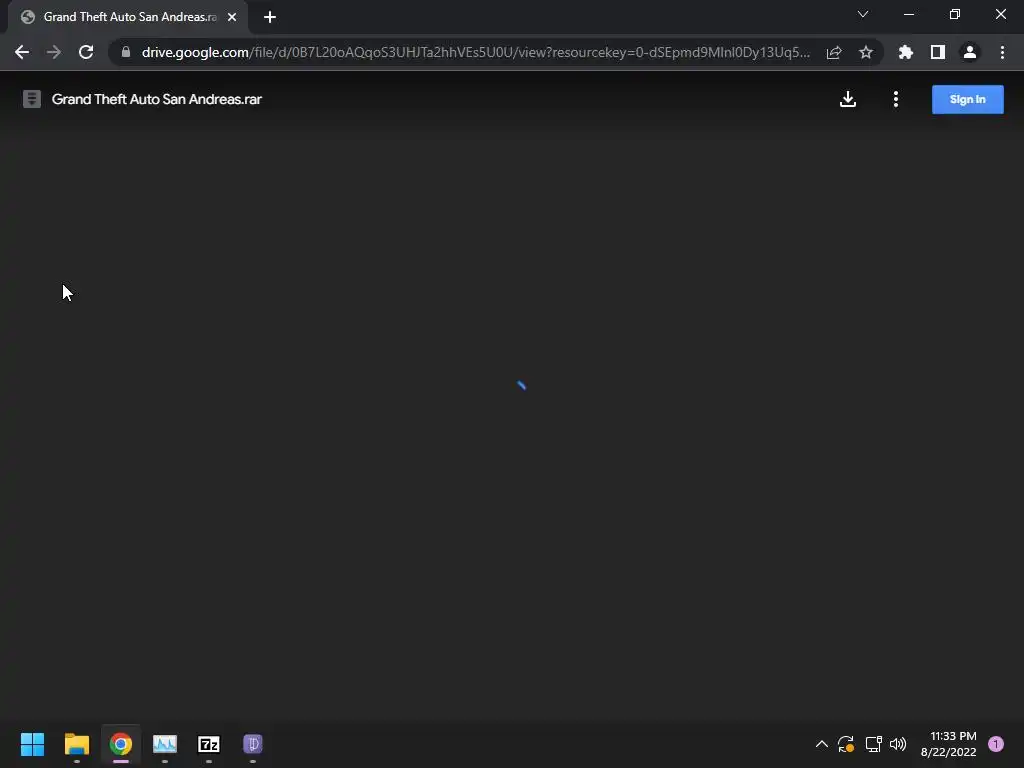Open 7-Zip from the taskbar
The width and height of the screenshot is (1024, 768).
pyautogui.click(x=209, y=744)
